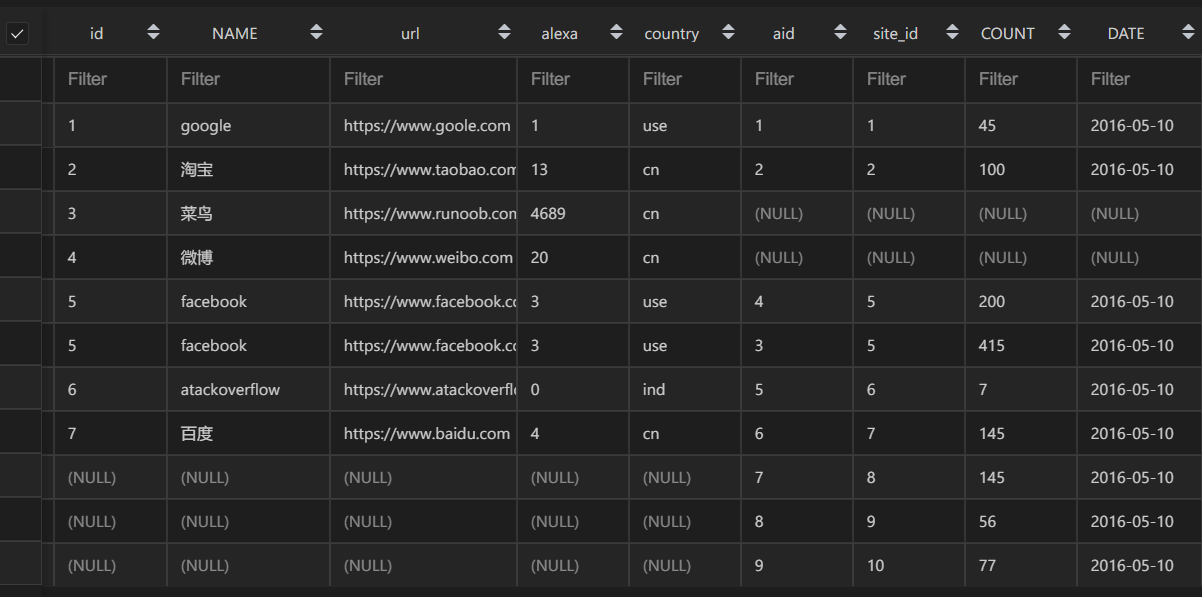
Task: Click the country cell 'ind'
Action: (x=685, y=390)
